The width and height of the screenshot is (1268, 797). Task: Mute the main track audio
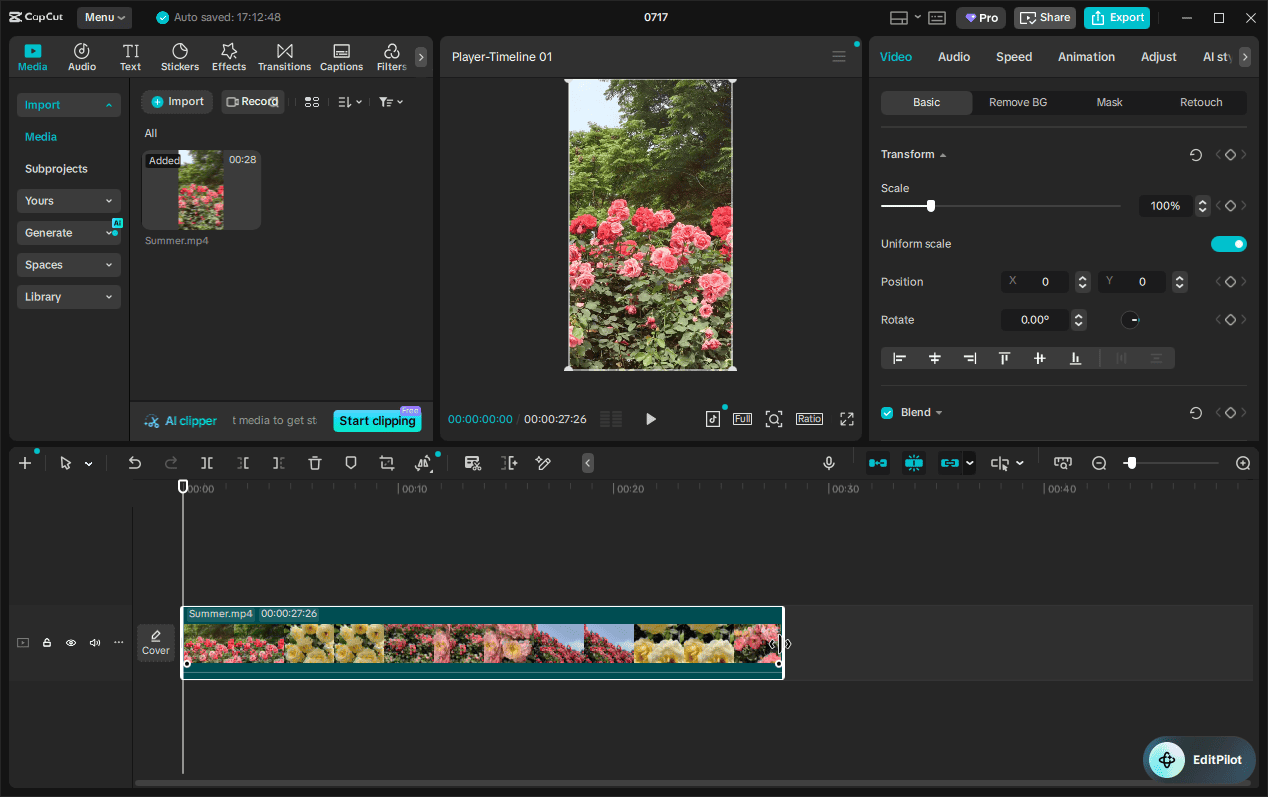point(95,643)
